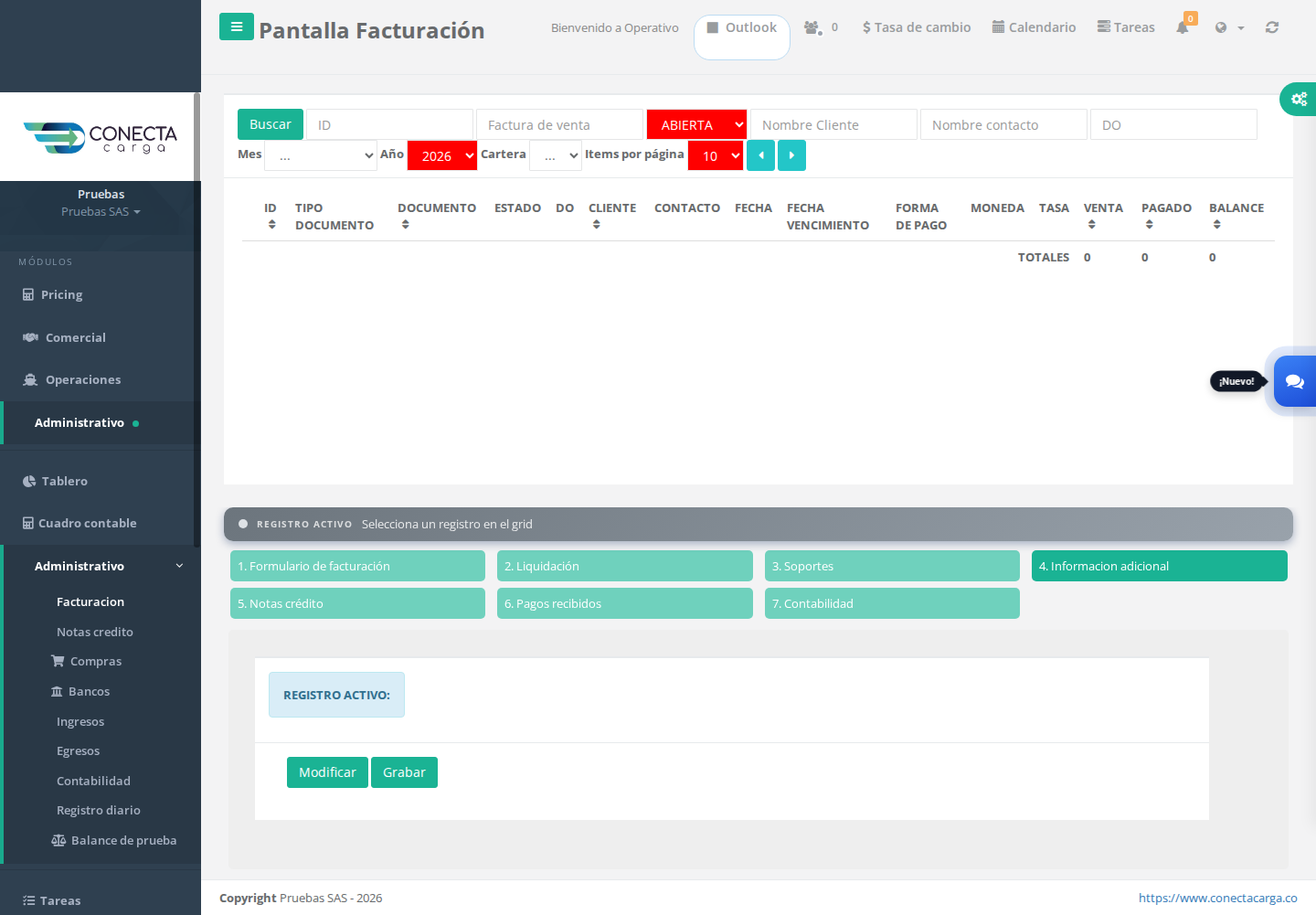Click the Buscar button
This screenshot has width=1316, height=915.
271,124
